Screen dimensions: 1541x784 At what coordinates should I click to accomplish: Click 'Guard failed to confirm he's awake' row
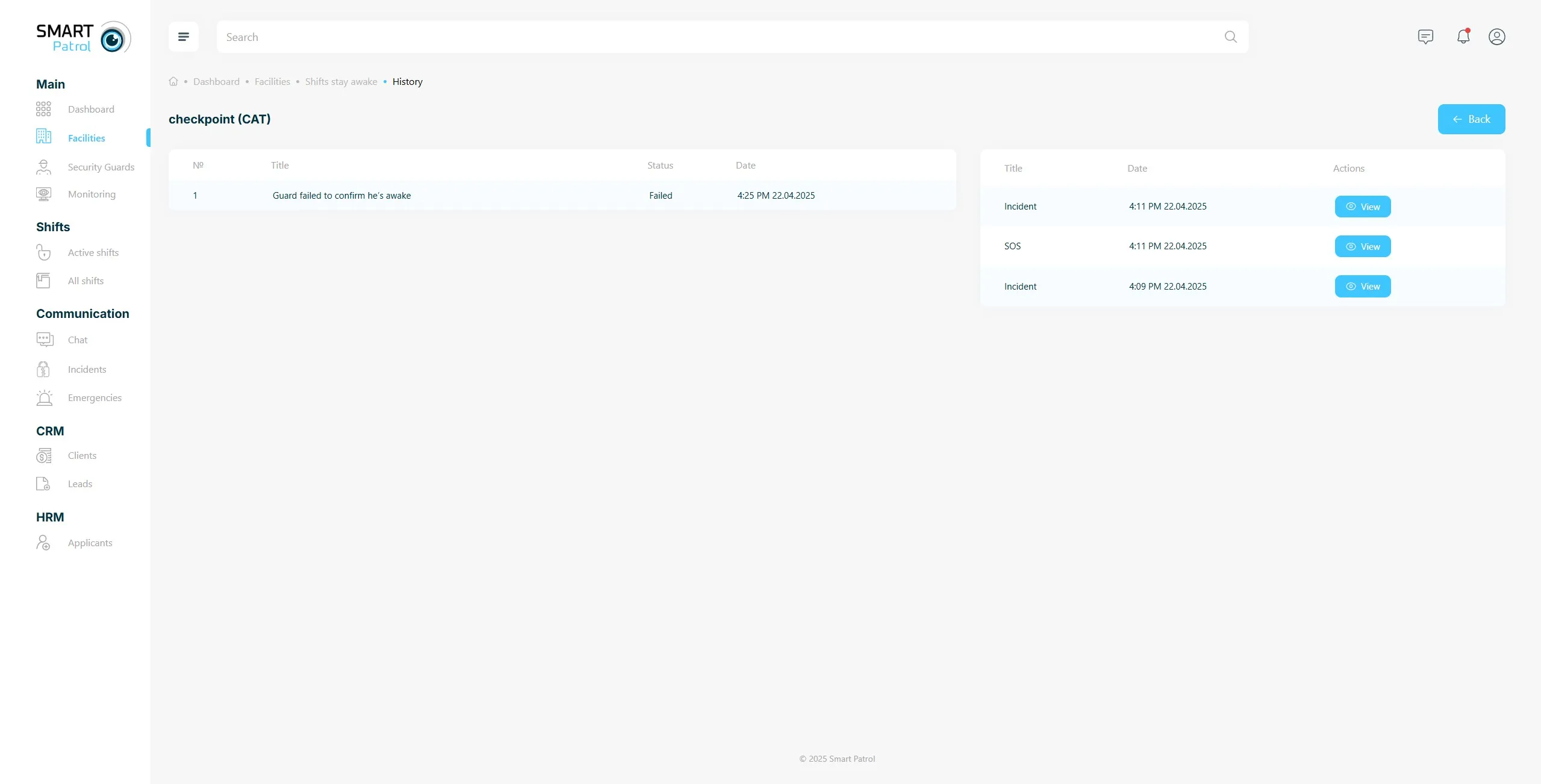(x=562, y=195)
